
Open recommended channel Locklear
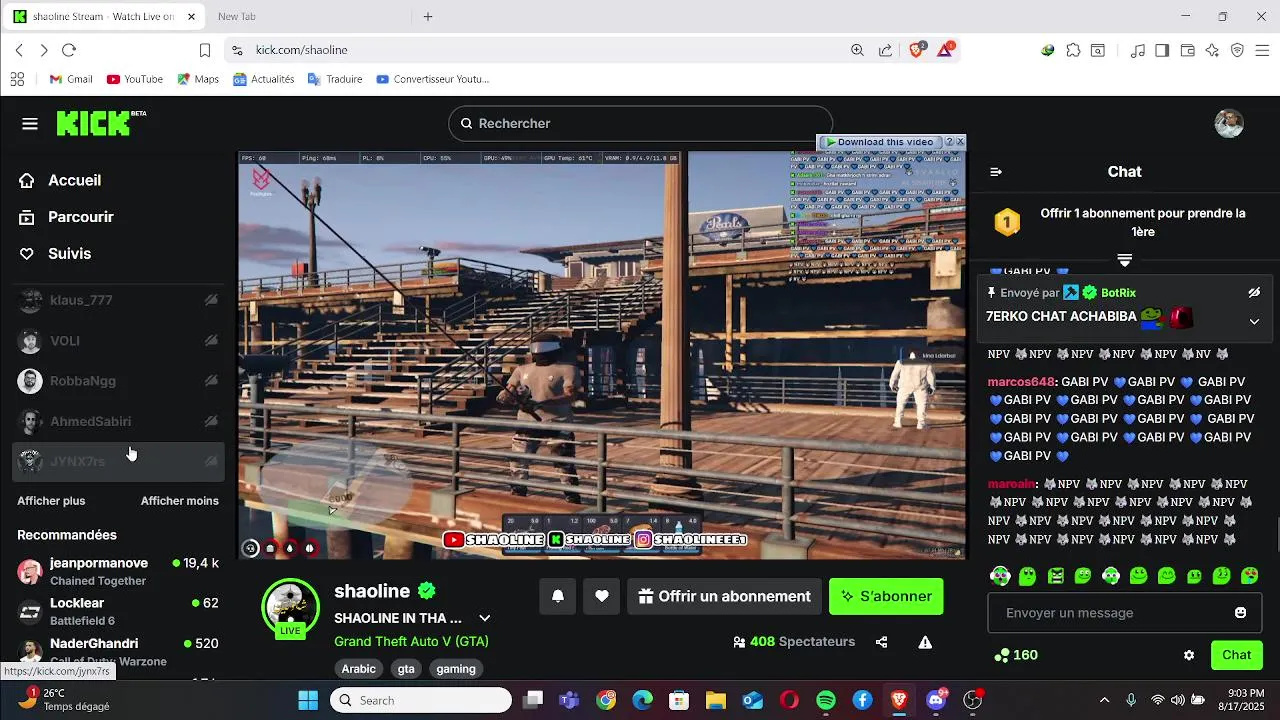click(x=119, y=611)
